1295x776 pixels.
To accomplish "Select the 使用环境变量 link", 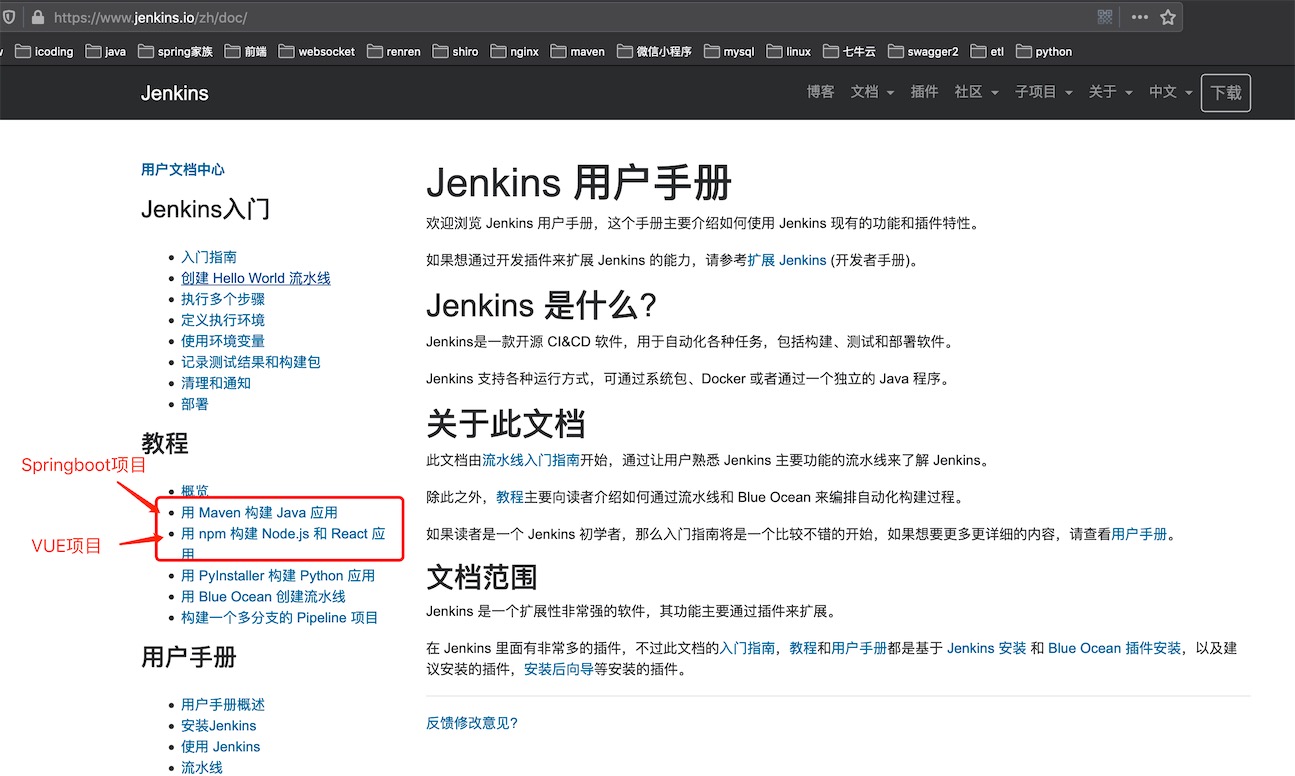I will point(223,341).
